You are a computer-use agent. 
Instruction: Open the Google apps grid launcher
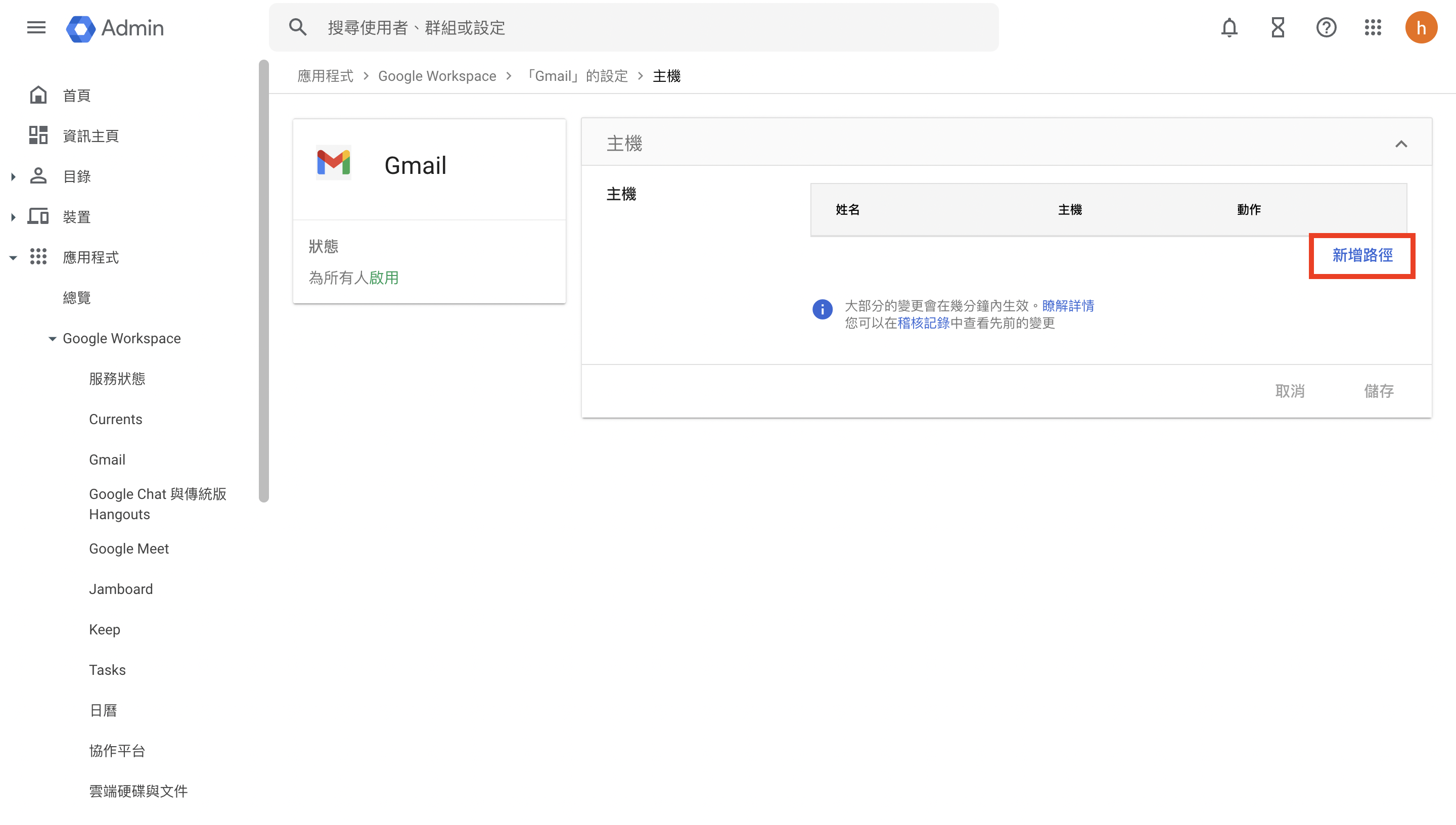[x=1373, y=27]
